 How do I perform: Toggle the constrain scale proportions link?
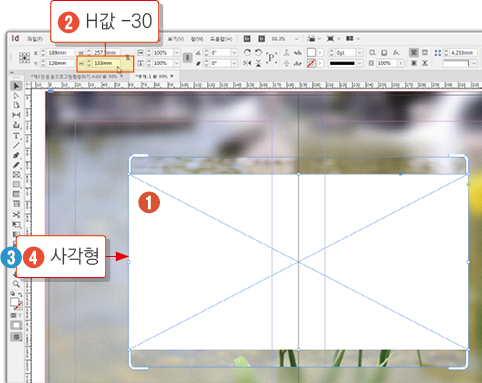click(188, 58)
